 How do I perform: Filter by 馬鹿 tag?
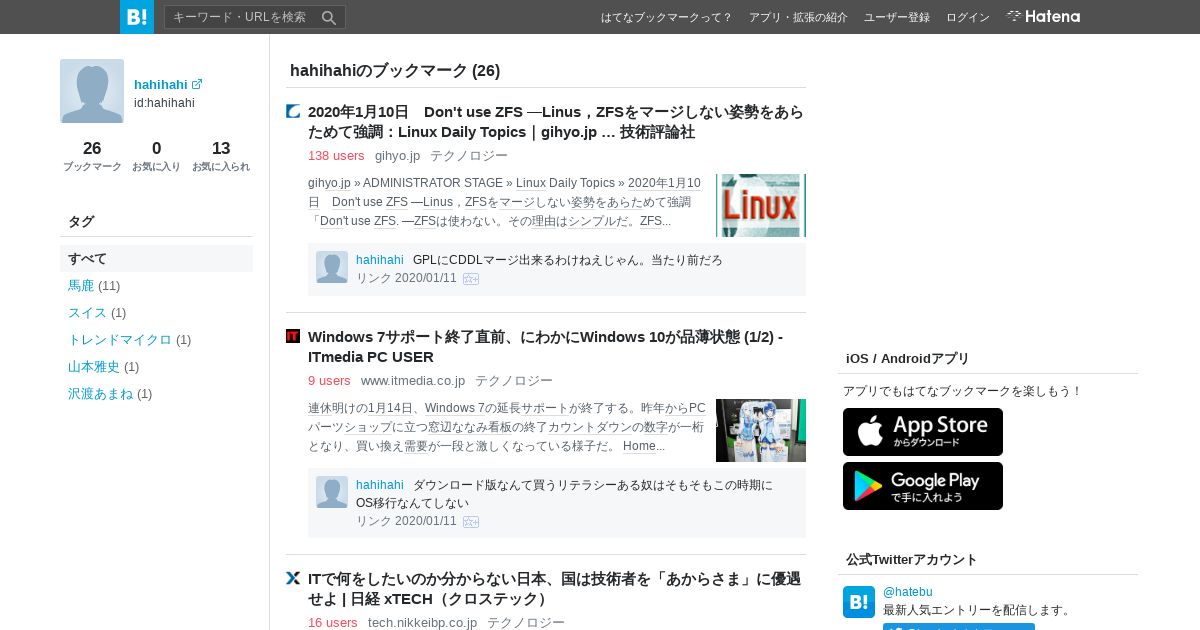point(81,286)
